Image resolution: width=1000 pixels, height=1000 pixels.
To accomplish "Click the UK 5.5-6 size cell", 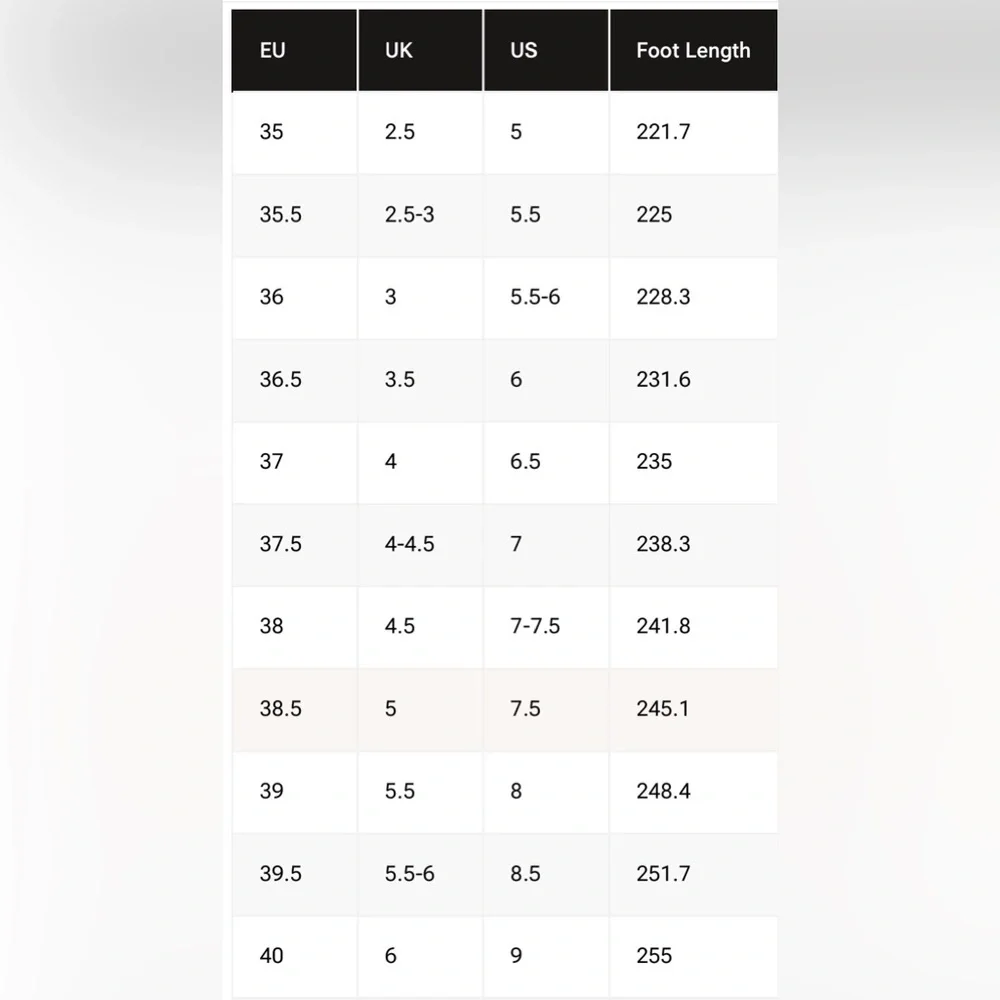I will [x=420, y=874].
